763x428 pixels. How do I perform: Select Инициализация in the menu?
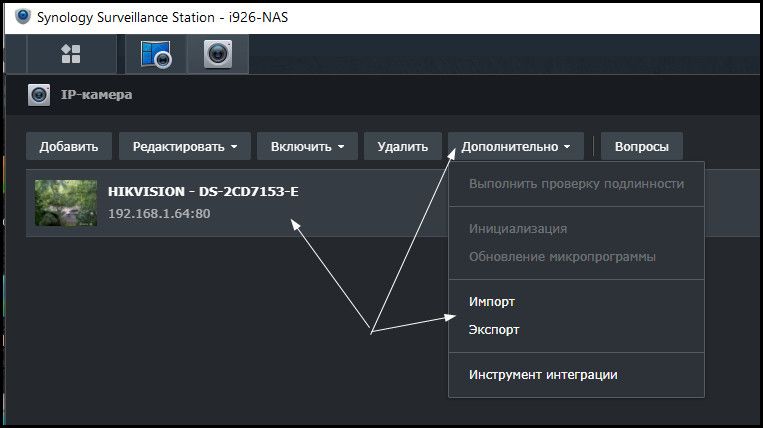pos(518,229)
